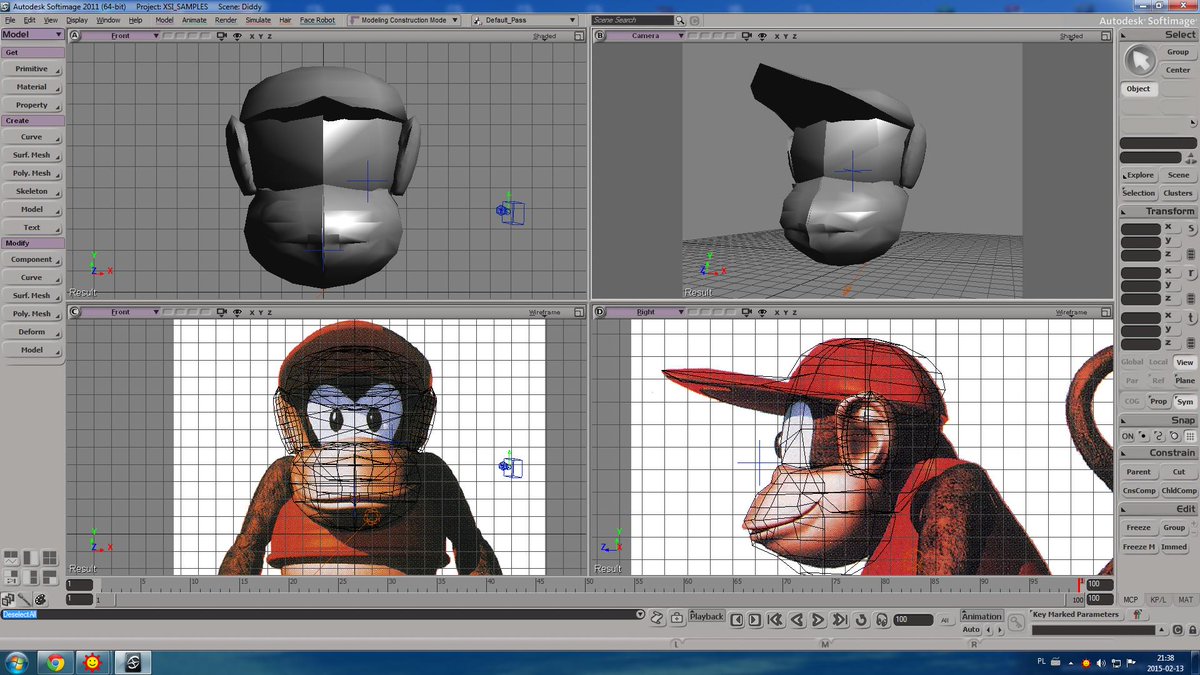1200x675 pixels.
Task: Click the eye icon in viewport A header
Action: click(238, 36)
